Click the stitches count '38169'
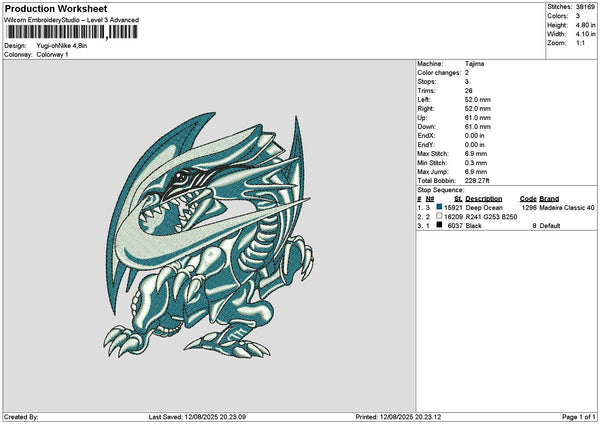Viewport: 600px width, 424px height. pos(585,7)
